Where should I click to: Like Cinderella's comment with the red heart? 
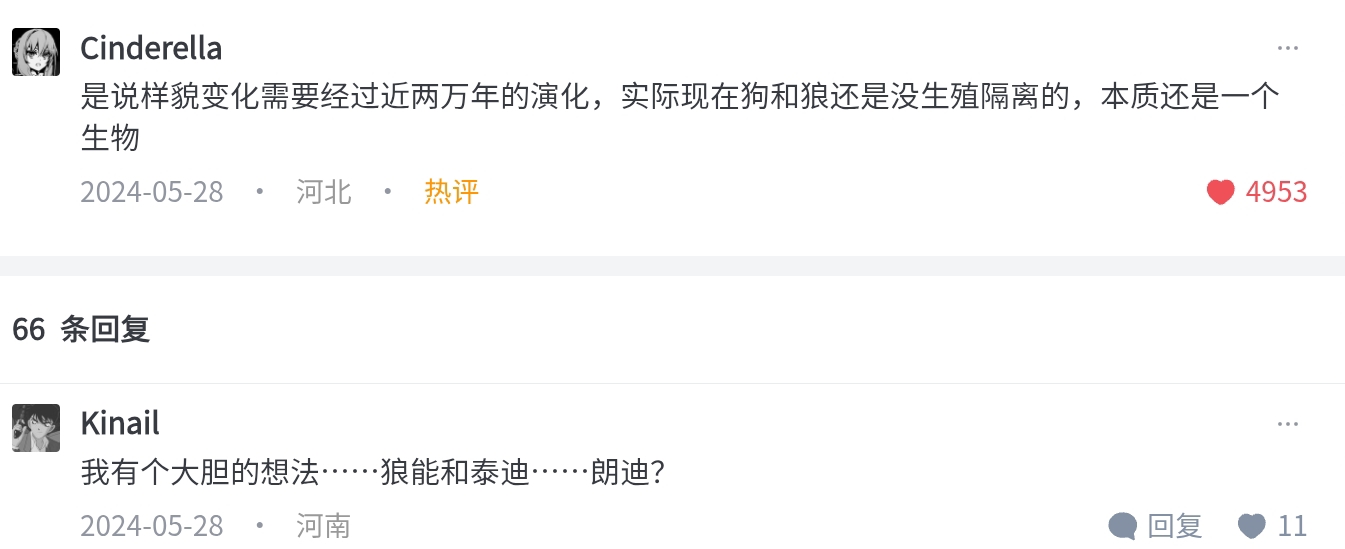(1220, 192)
